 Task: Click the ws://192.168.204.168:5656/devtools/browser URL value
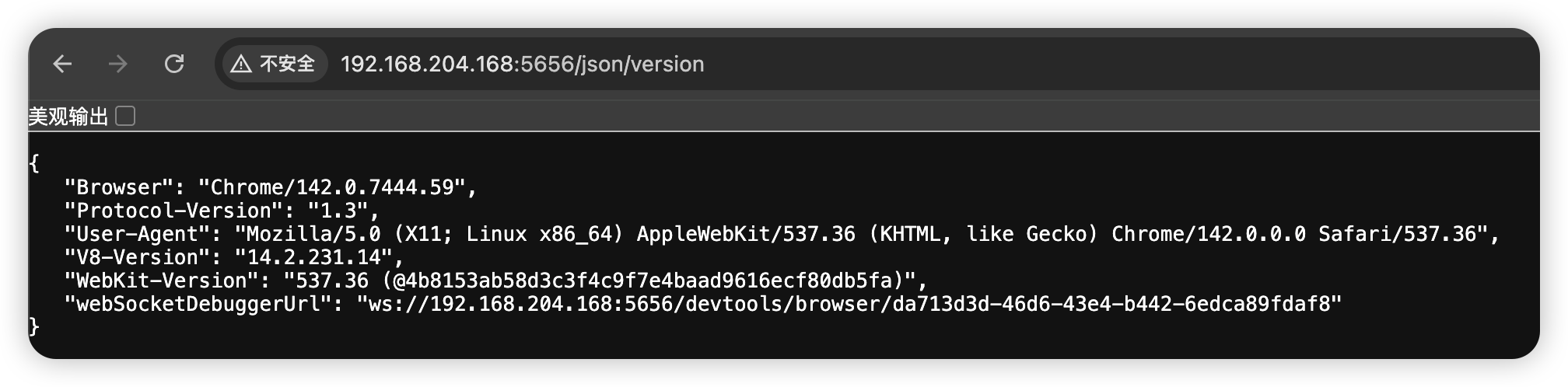[849, 304]
